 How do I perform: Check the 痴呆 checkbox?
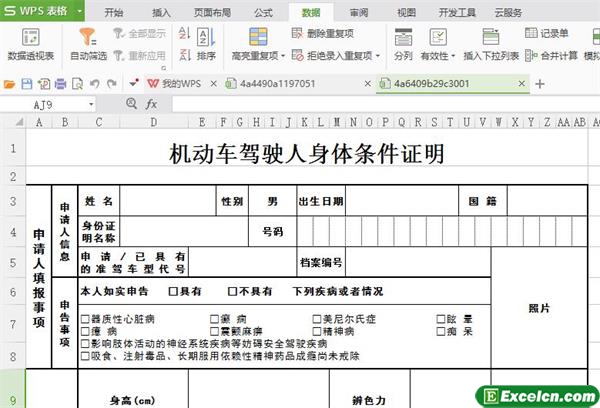point(441,331)
